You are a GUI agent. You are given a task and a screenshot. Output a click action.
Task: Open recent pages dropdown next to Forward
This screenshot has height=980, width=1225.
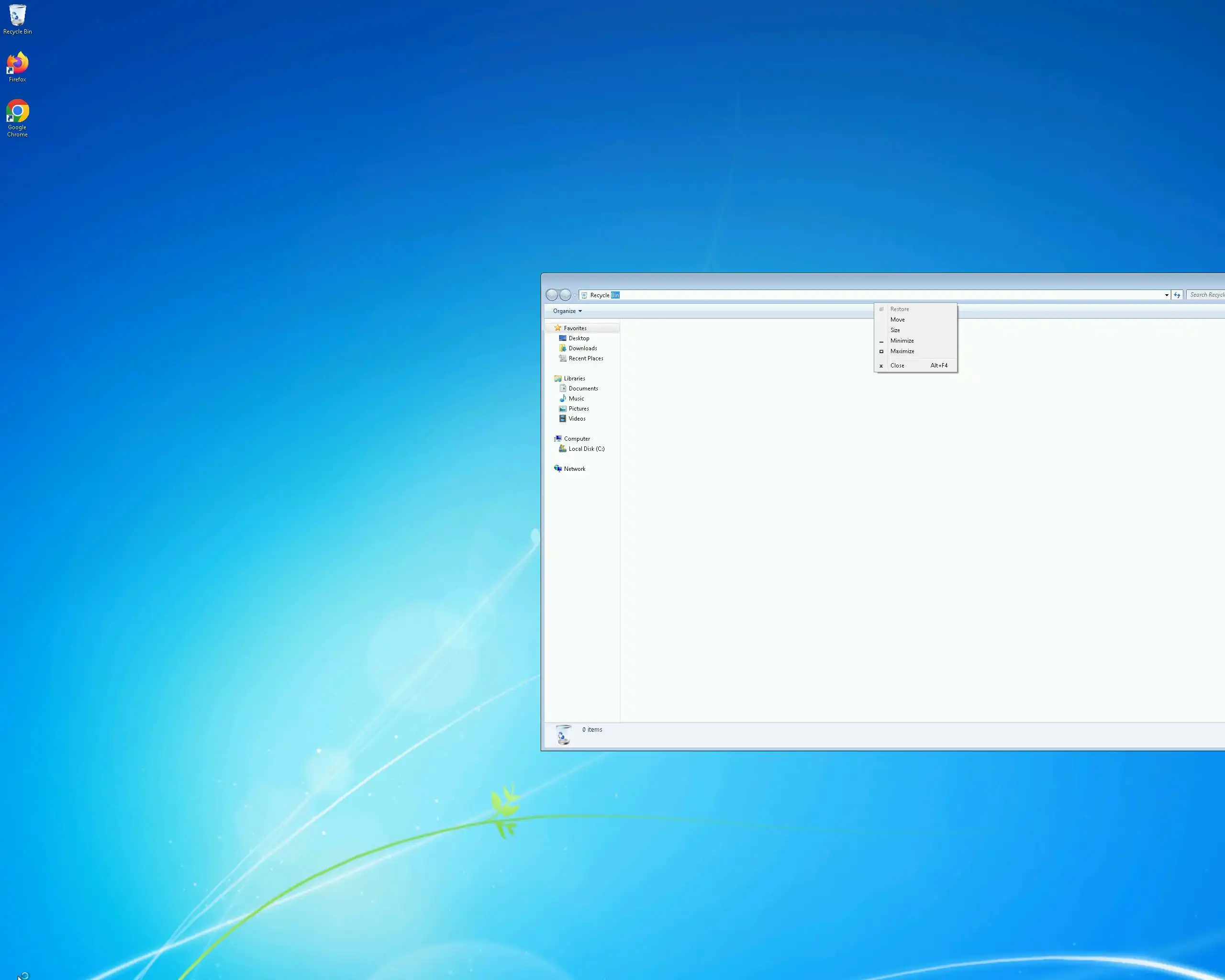point(575,295)
